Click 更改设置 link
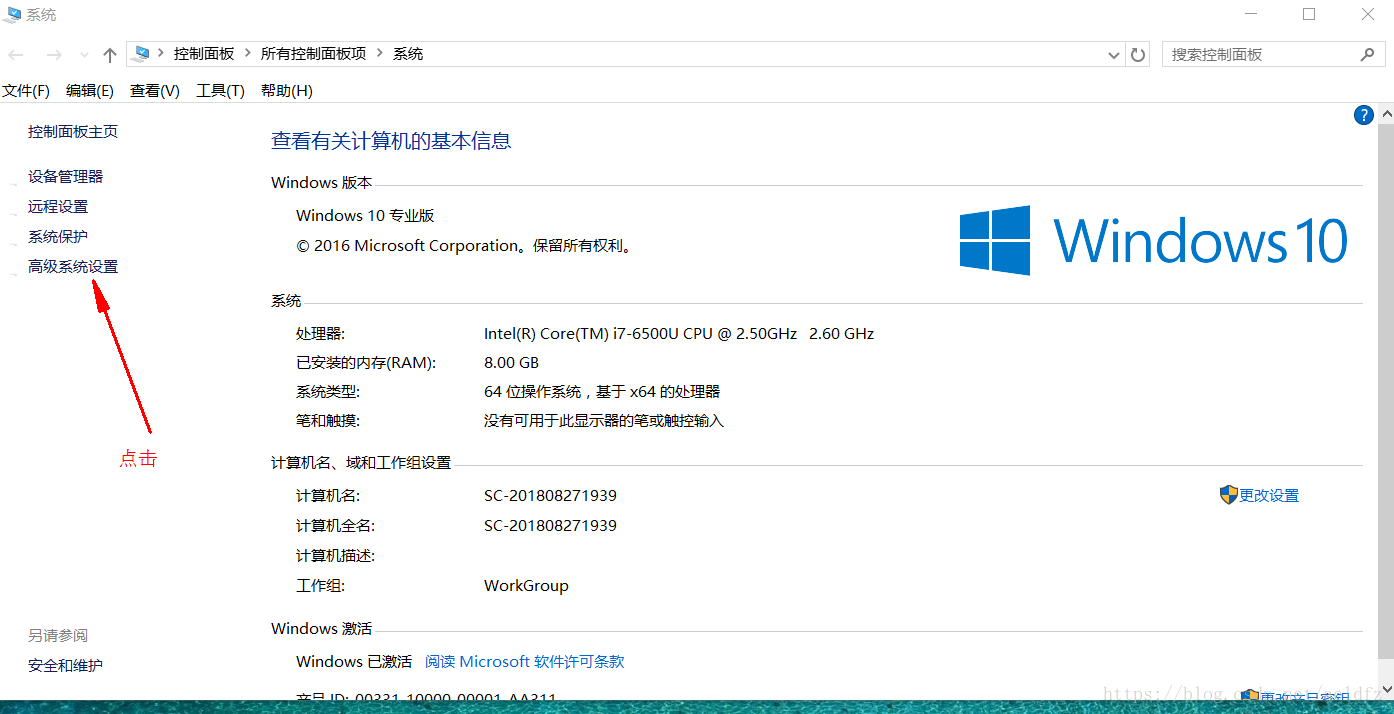 pos(1269,496)
